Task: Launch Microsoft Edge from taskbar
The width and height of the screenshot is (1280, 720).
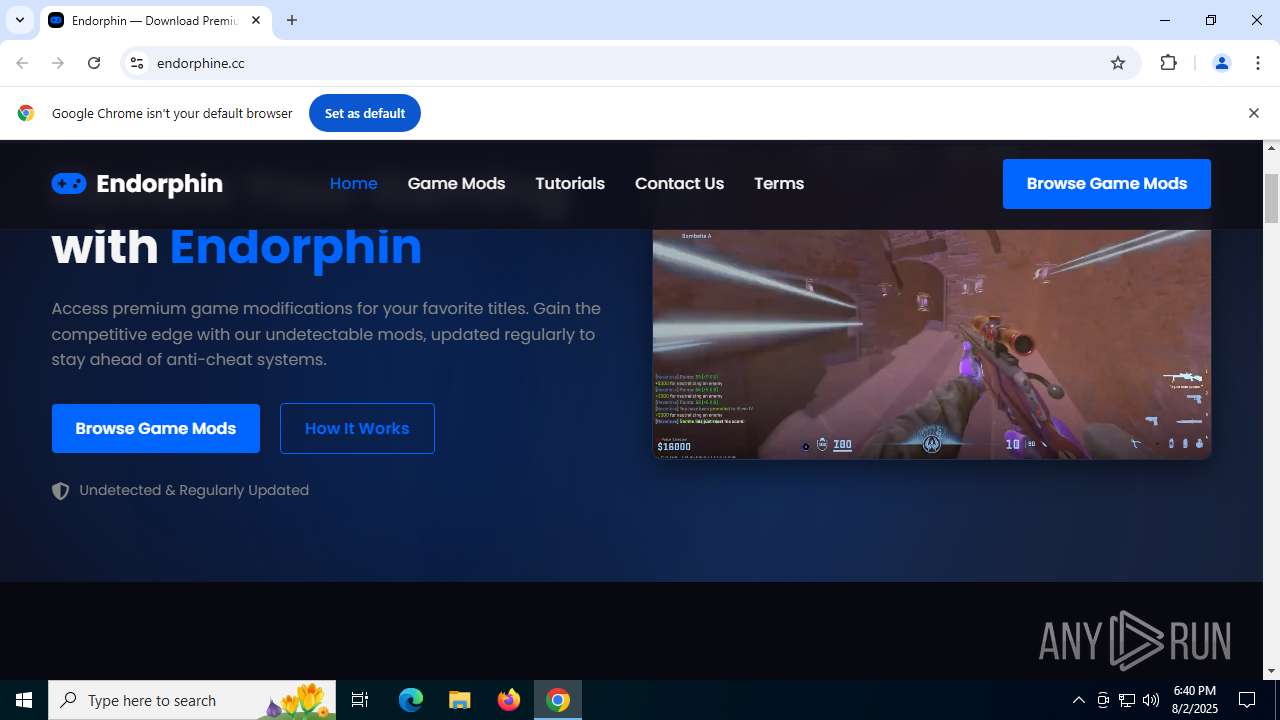Action: click(411, 700)
